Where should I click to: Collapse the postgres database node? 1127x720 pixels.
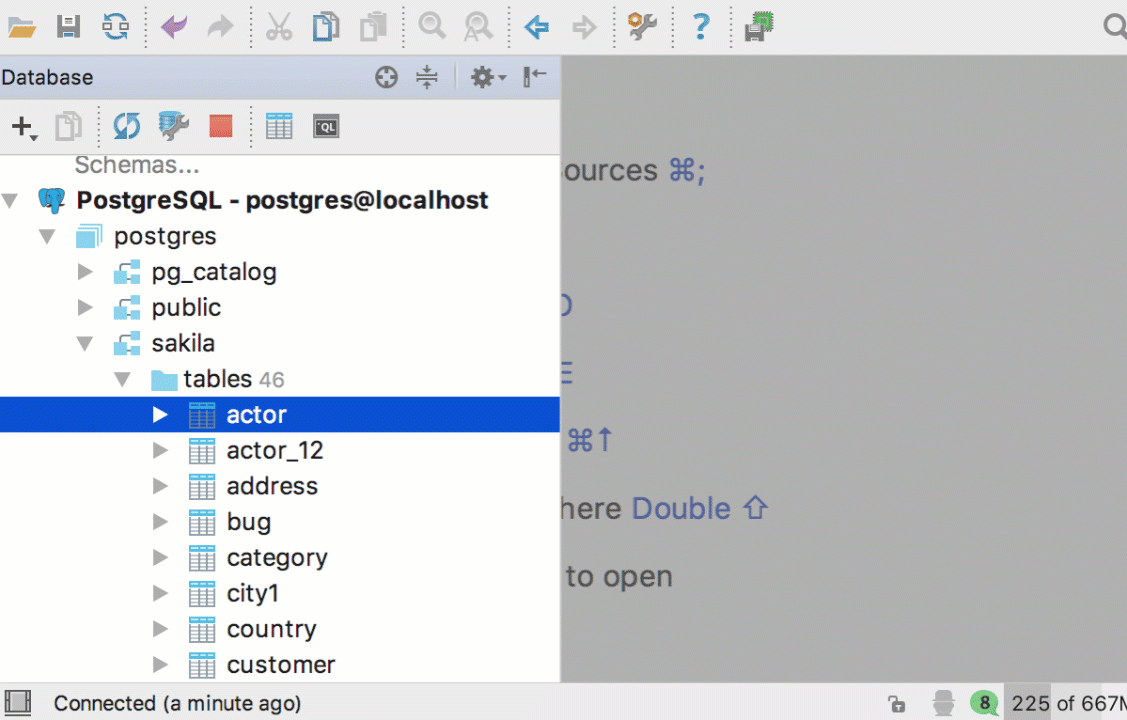tap(47, 236)
